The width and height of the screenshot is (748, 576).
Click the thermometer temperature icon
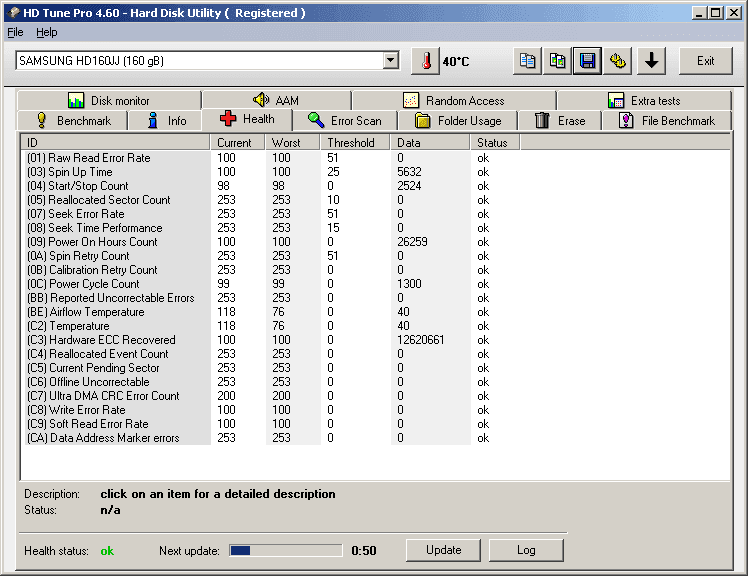pos(426,61)
